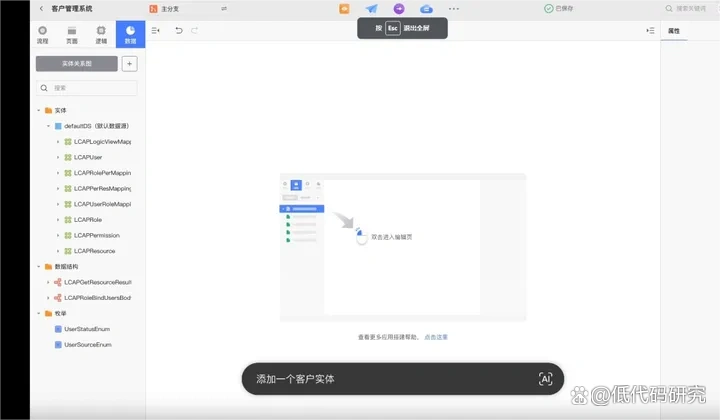Click the UserSourceEnum enum icon
This screenshot has height=420, width=720.
[58, 344]
